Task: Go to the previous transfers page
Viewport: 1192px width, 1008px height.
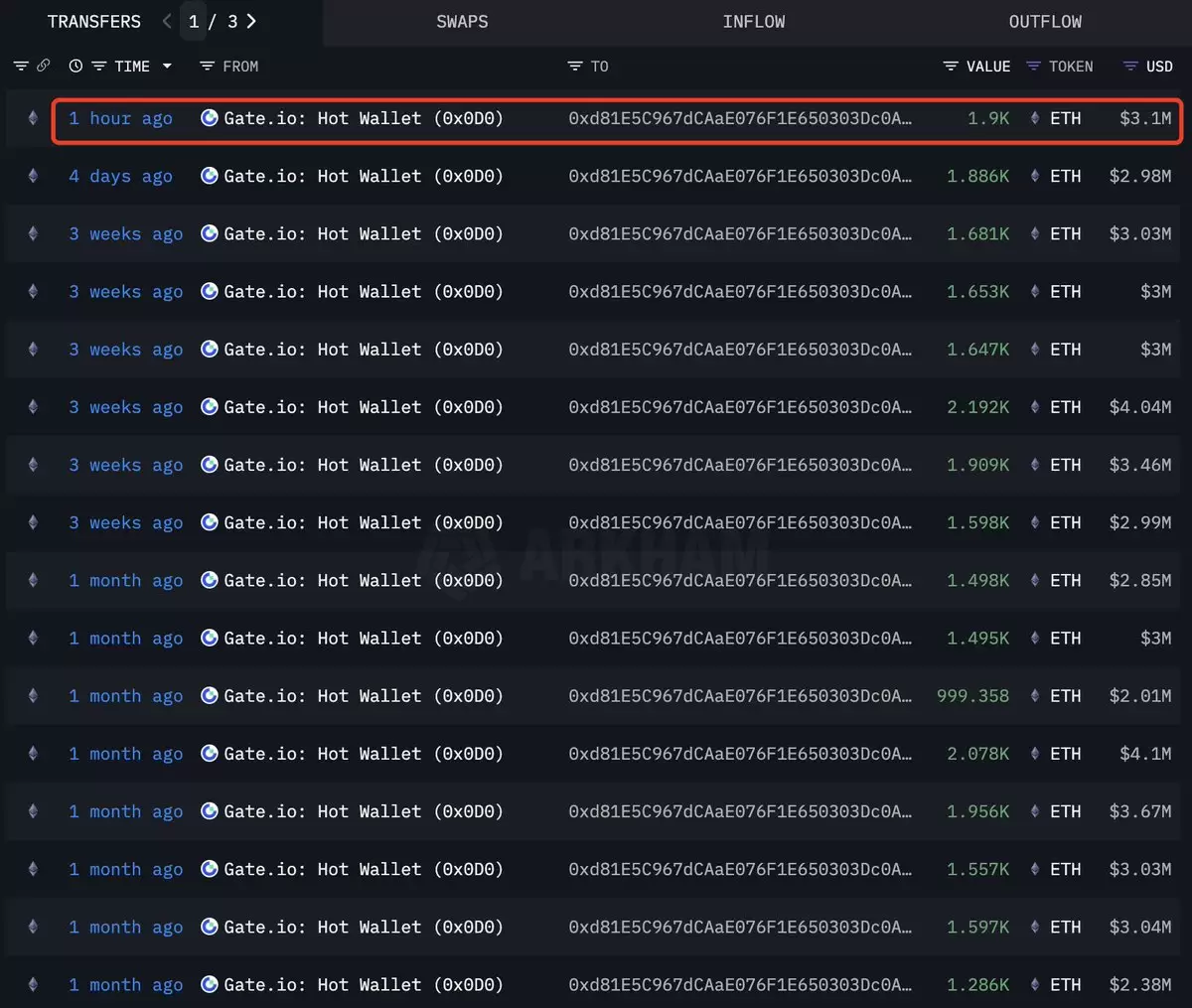Action: 167,21
